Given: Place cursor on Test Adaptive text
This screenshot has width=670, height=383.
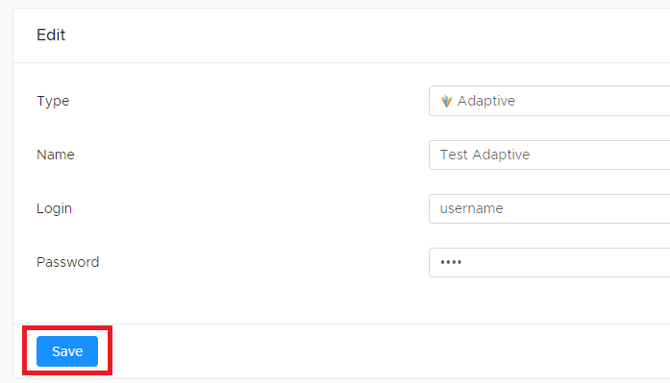Looking at the screenshot, I should (x=485, y=155).
